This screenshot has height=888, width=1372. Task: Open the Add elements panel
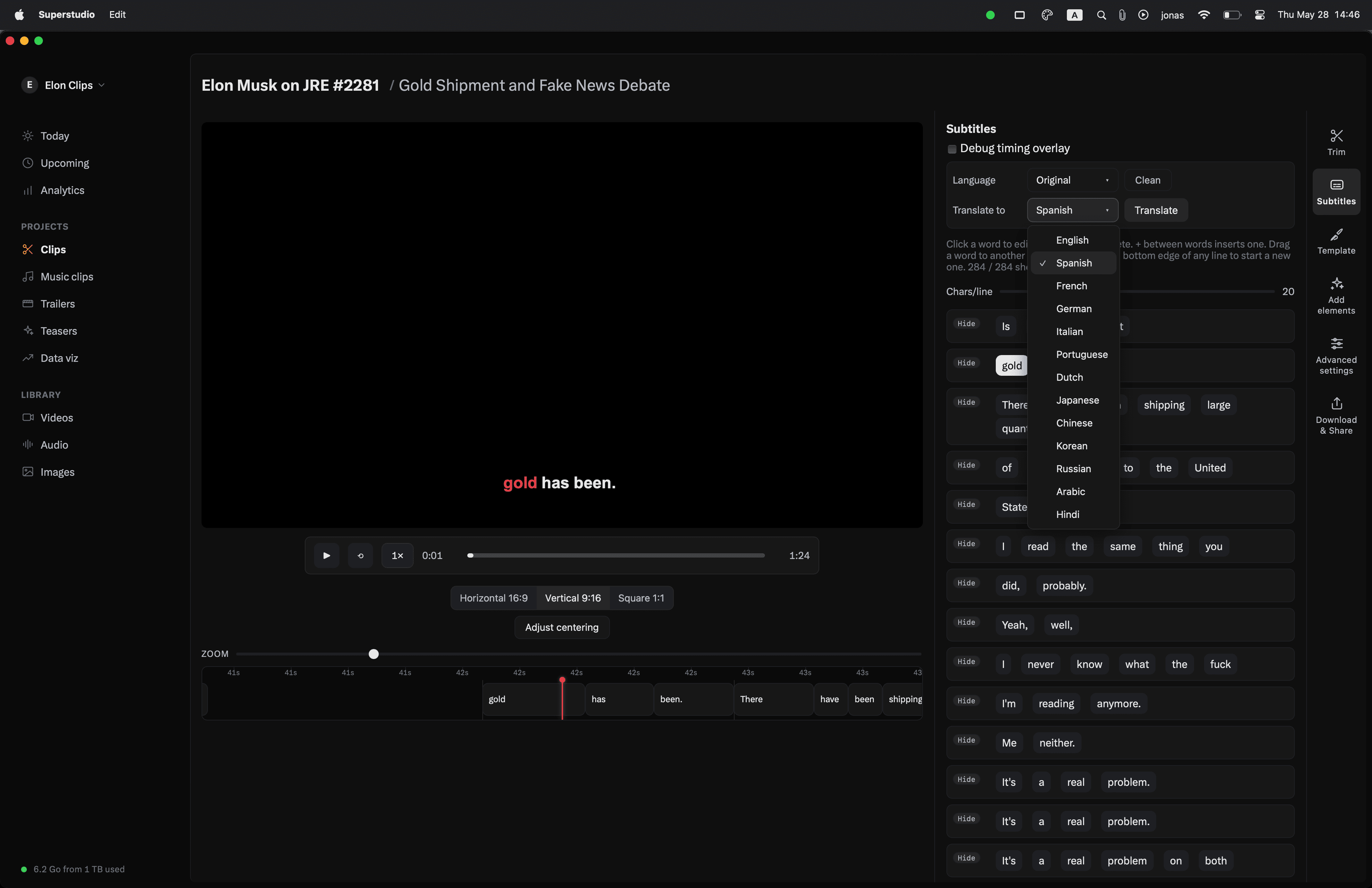1336,296
